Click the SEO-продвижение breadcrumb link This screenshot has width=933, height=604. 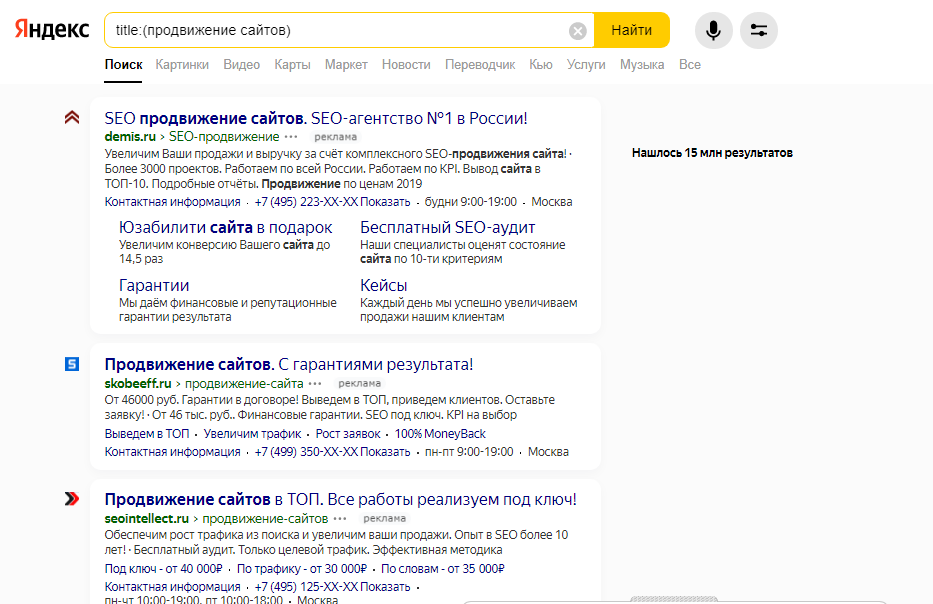[224, 137]
